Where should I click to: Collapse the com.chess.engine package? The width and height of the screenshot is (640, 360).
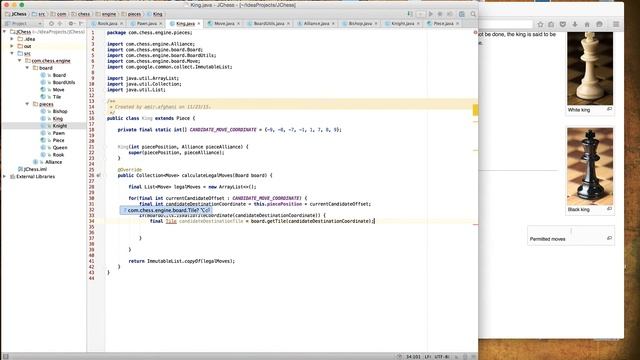click(19, 60)
